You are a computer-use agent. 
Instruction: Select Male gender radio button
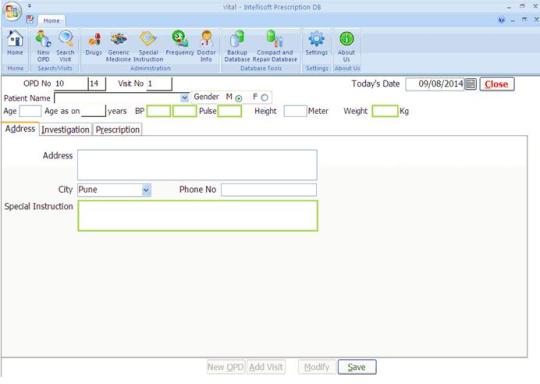[x=238, y=98]
